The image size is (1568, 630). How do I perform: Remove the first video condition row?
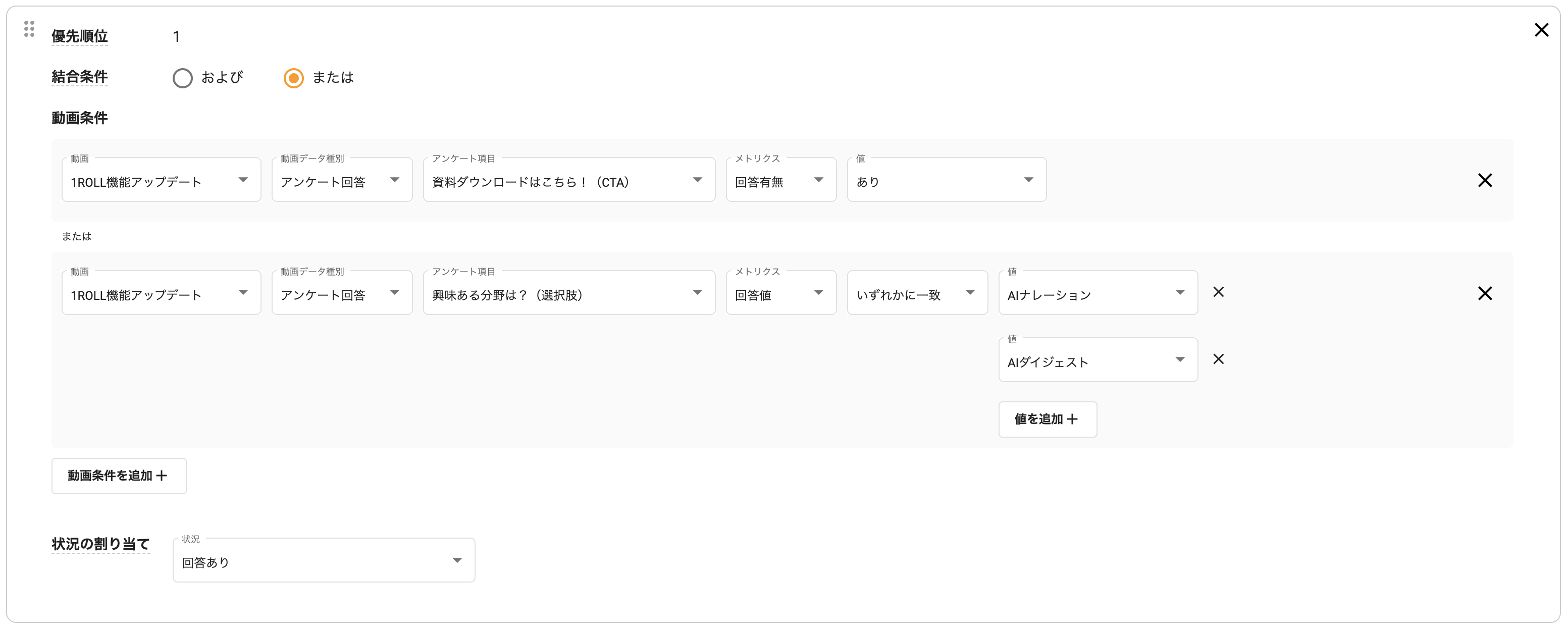[x=1484, y=180]
